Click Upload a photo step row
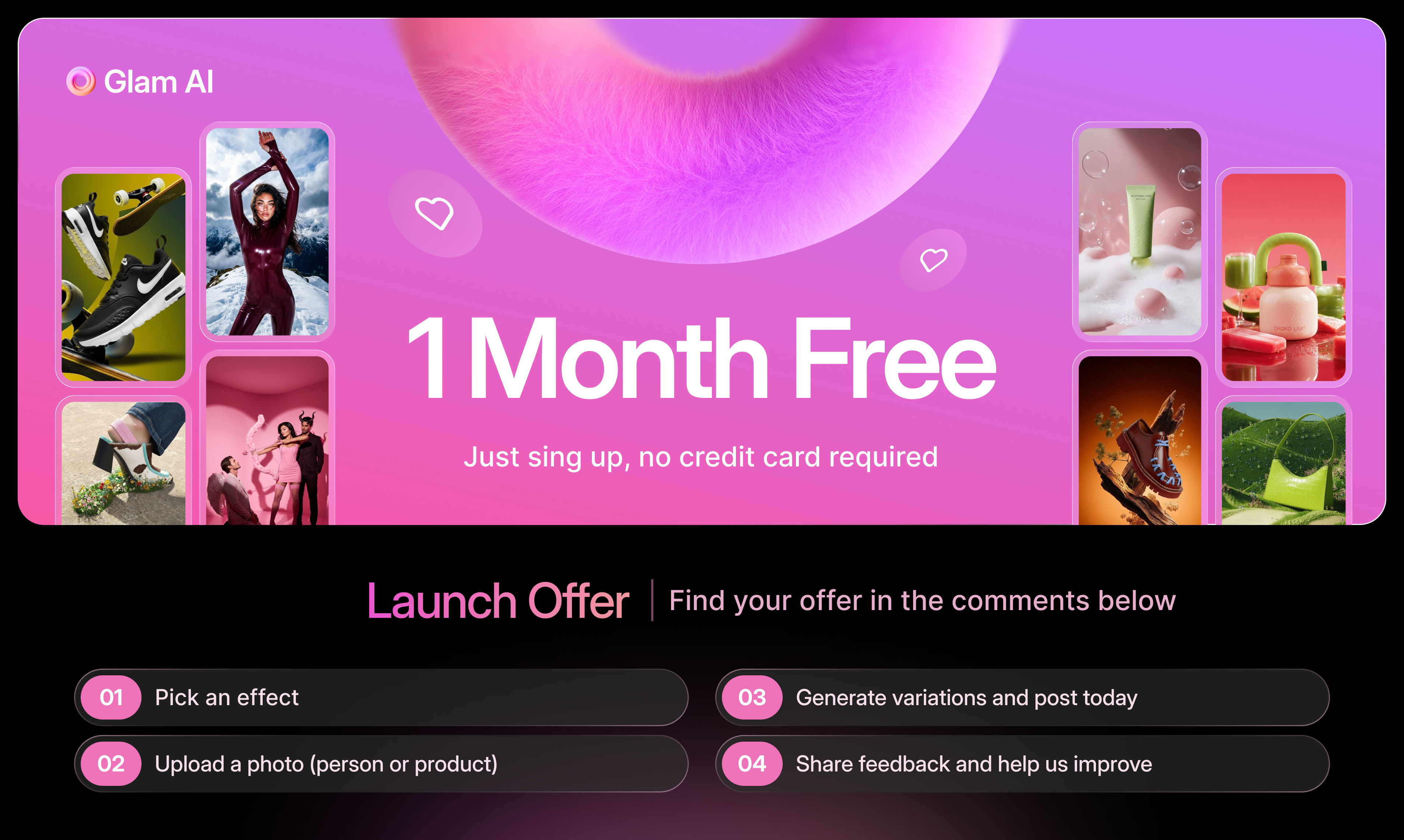Screen dimensions: 1404x840 (x=381, y=764)
